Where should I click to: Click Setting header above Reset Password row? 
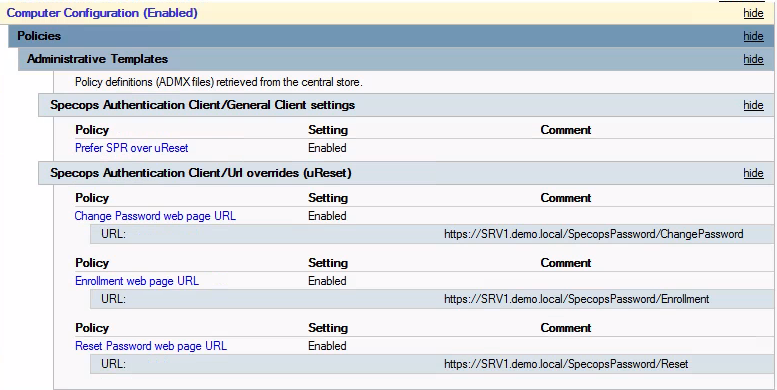pos(328,328)
